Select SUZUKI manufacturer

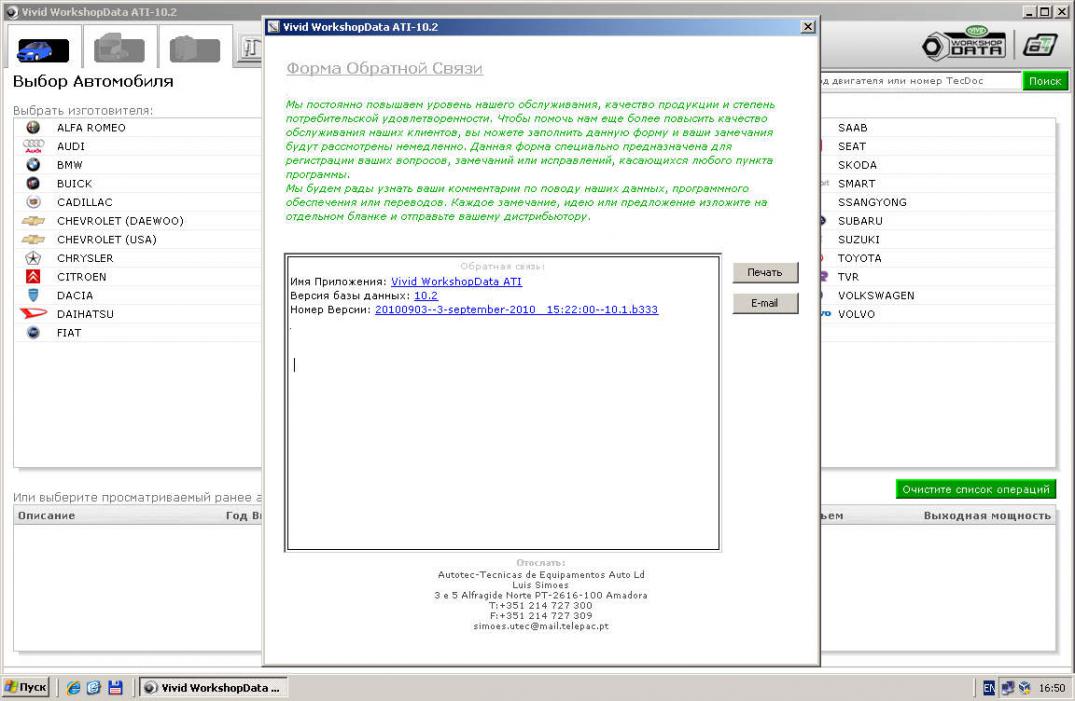click(858, 239)
